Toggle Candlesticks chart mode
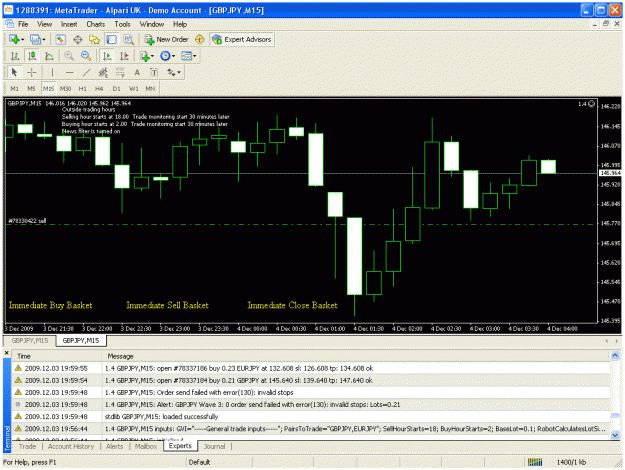 coord(32,56)
